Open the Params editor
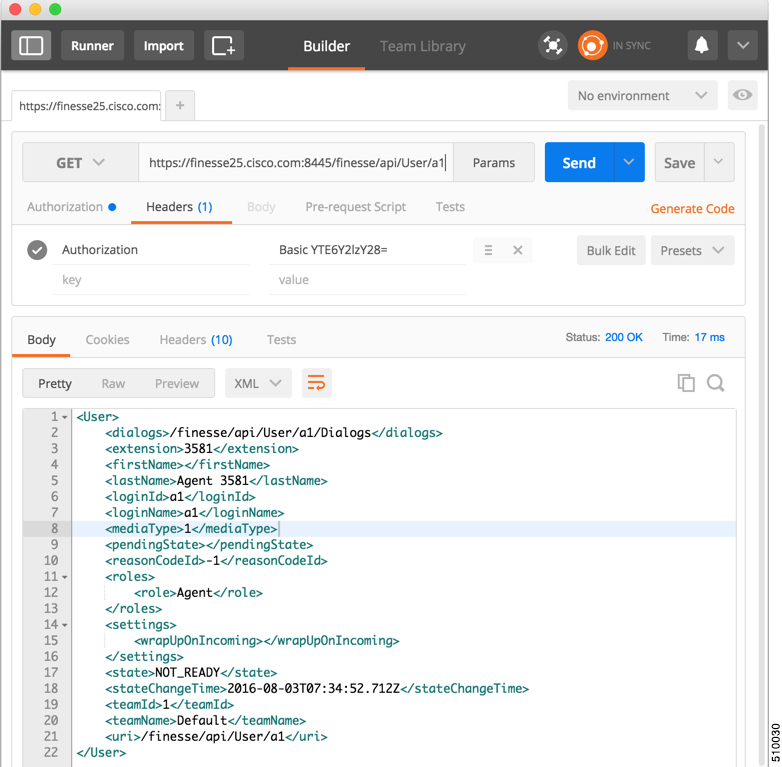 (x=494, y=163)
